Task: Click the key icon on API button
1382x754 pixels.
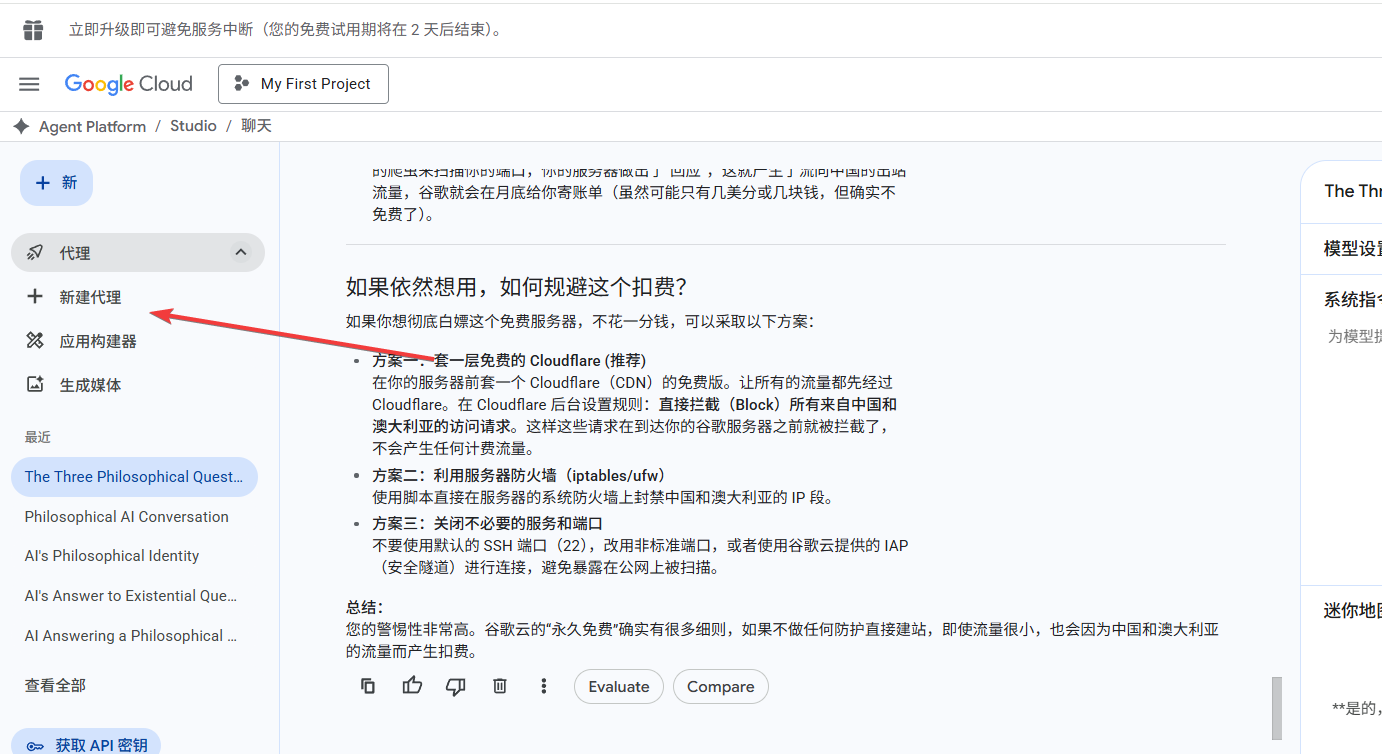Action: pos(35,746)
